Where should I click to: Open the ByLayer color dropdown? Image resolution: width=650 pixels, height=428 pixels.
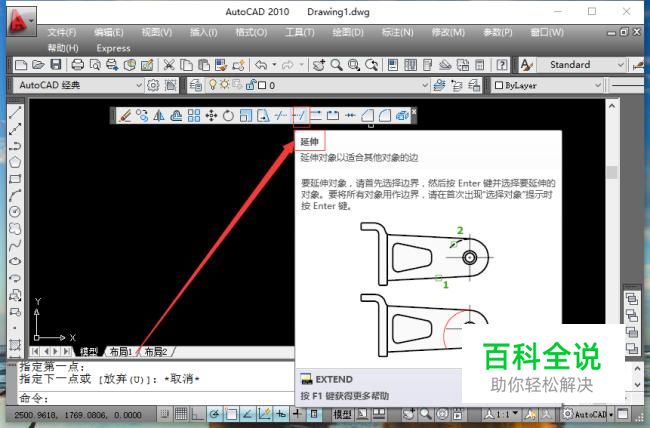598,85
